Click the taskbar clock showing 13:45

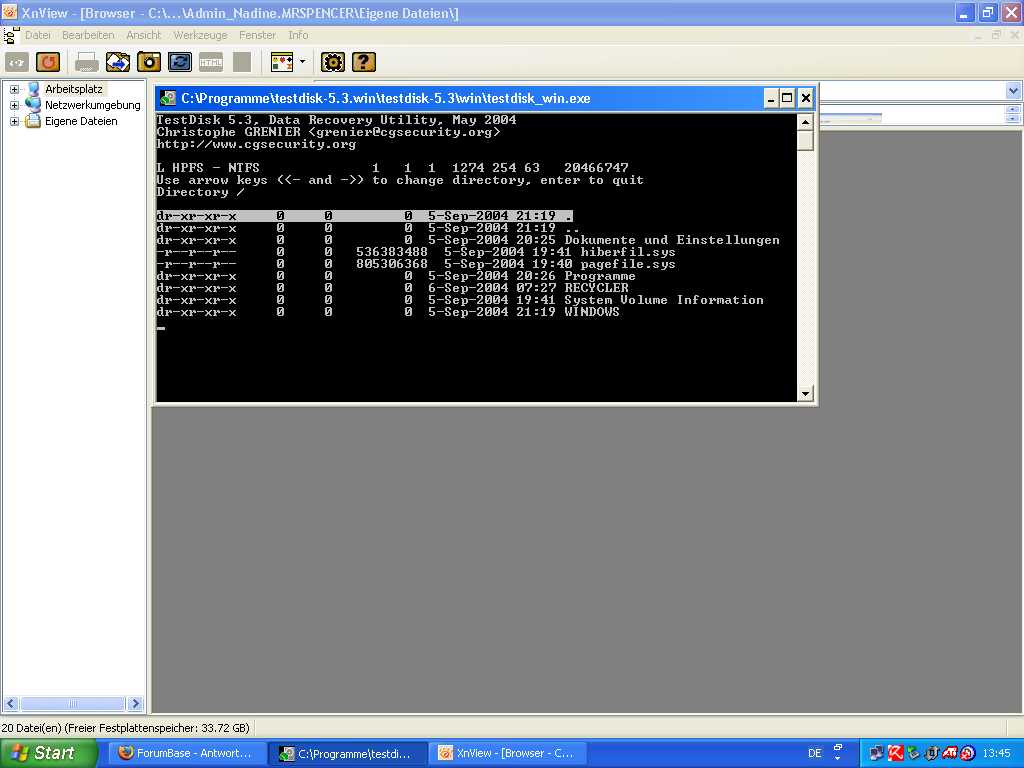pyautogui.click(x=997, y=753)
